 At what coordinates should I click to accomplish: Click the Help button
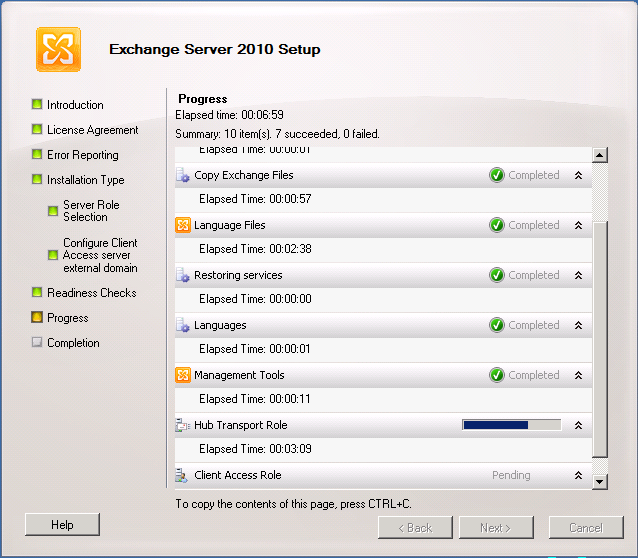pos(62,525)
